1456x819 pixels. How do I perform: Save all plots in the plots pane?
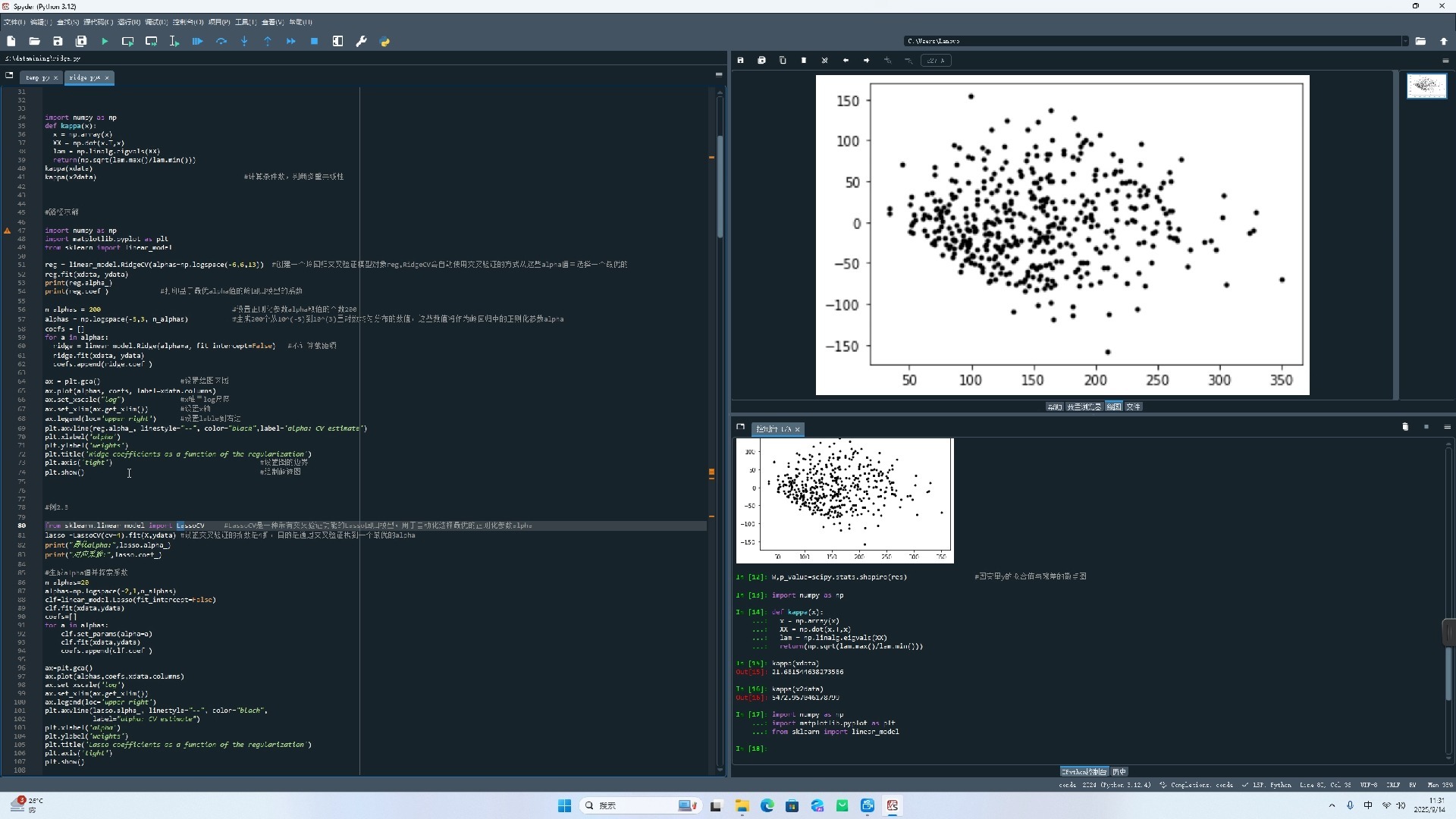click(x=761, y=60)
